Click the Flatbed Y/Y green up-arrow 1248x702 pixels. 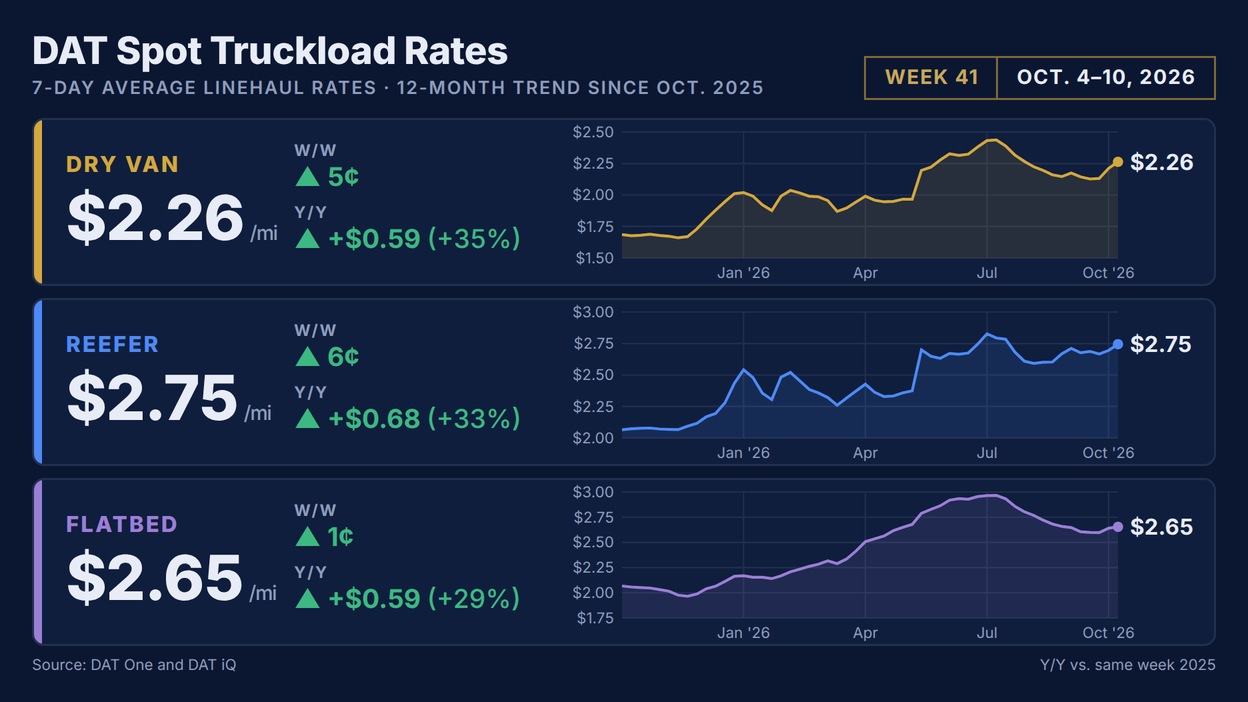tap(308, 599)
